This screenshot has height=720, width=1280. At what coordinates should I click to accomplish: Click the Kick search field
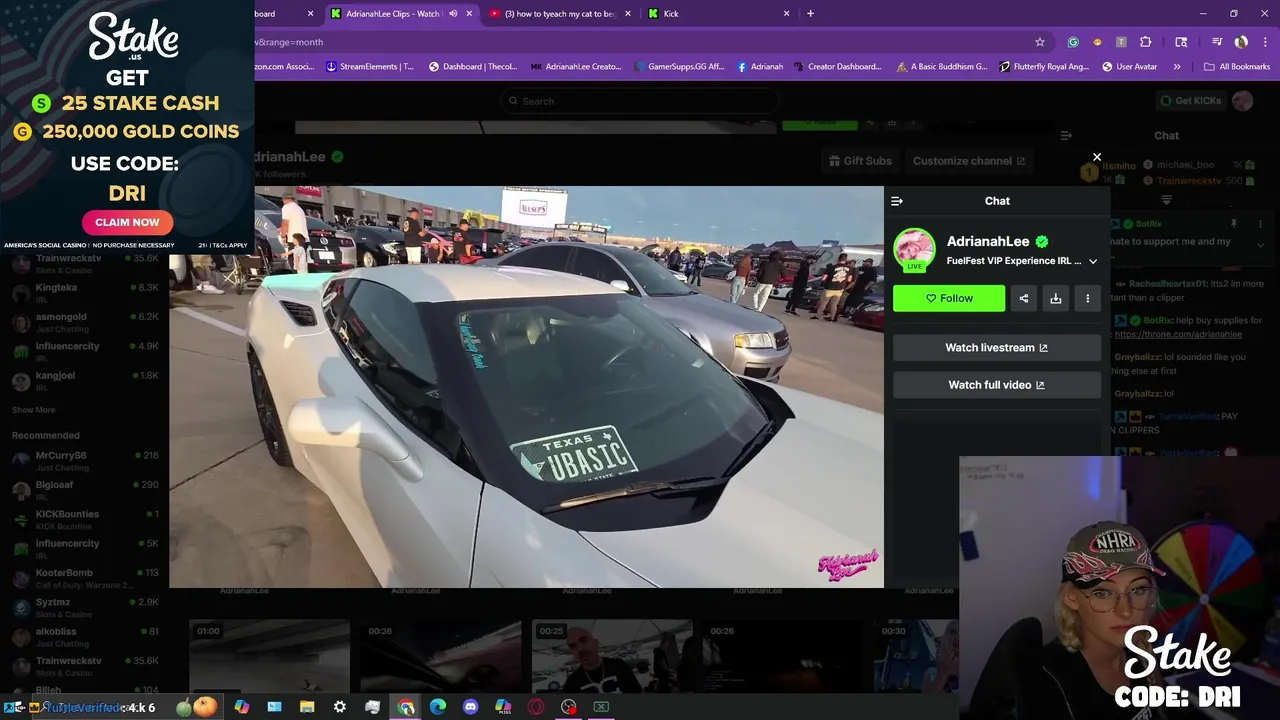(x=640, y=101)
